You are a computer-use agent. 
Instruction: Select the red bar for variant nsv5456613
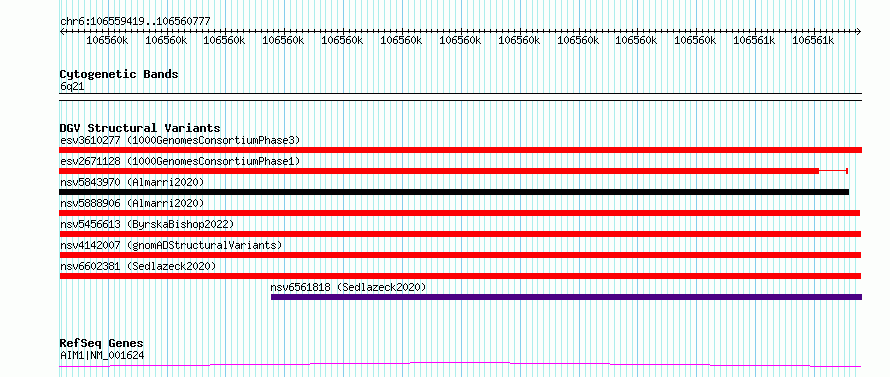point(460,234)
